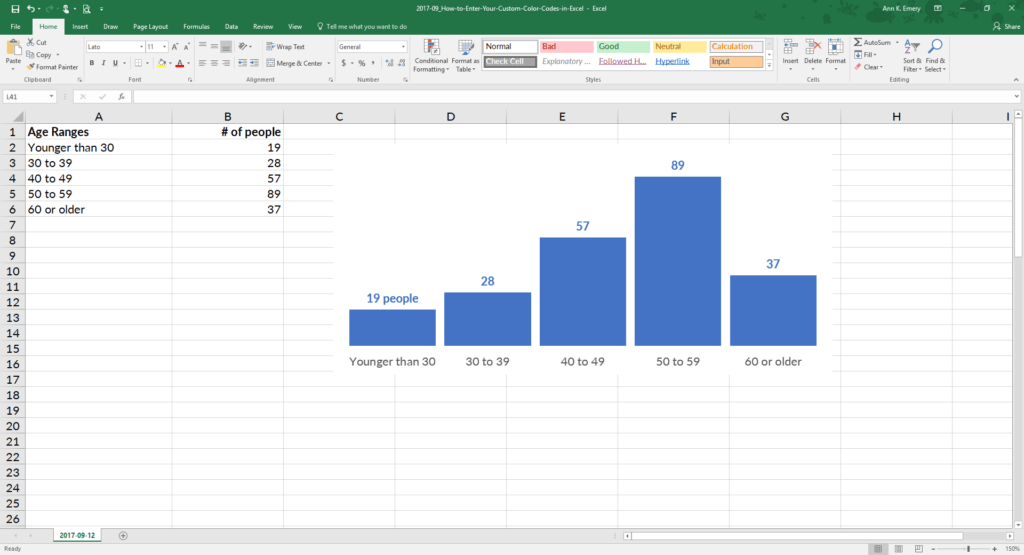Switch to the Insert tab
The image size is (1024, 555).
pyautogui.click(x=80, y=27)
